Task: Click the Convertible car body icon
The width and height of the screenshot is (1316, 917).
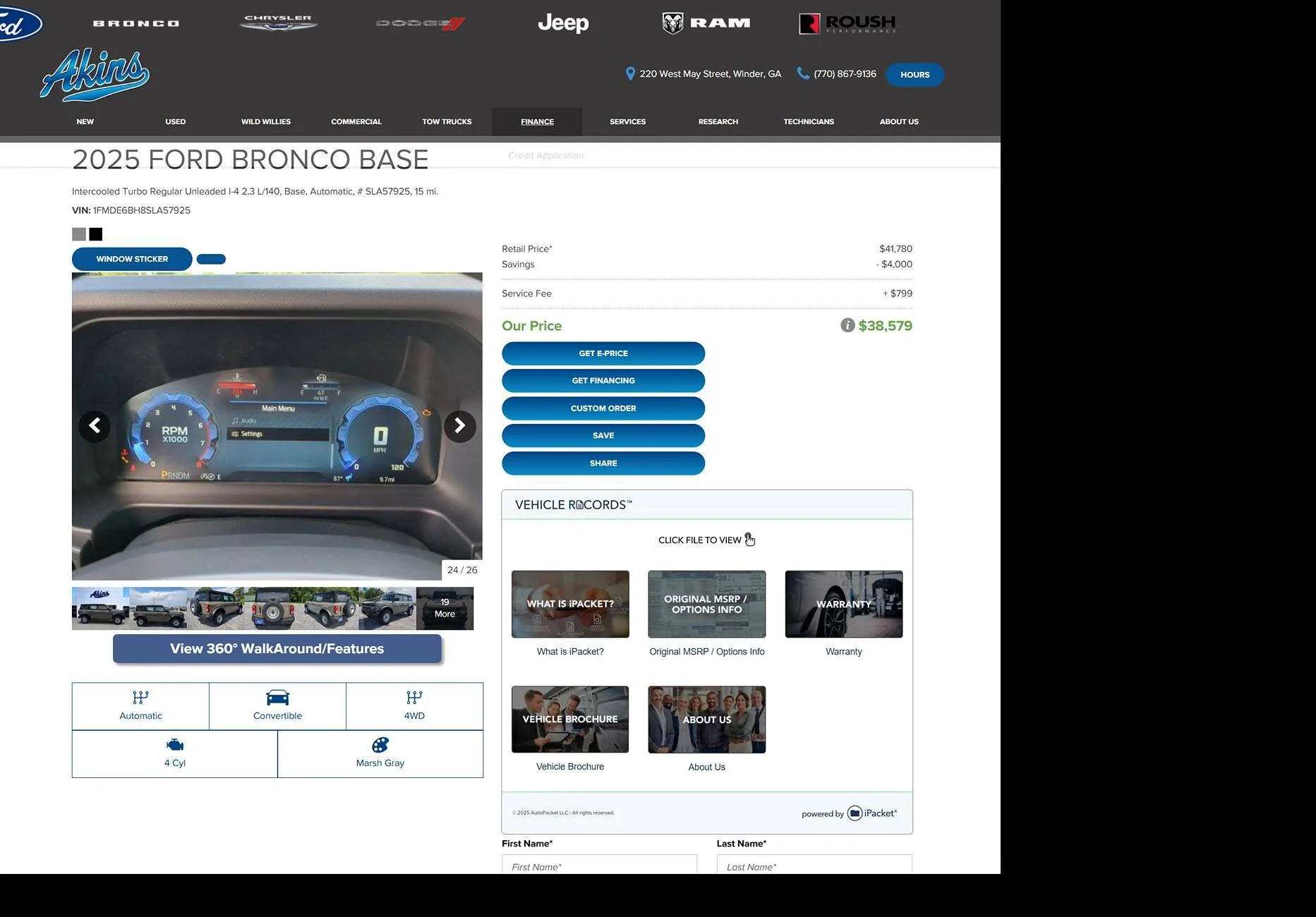Action: [x=277, y=698]
